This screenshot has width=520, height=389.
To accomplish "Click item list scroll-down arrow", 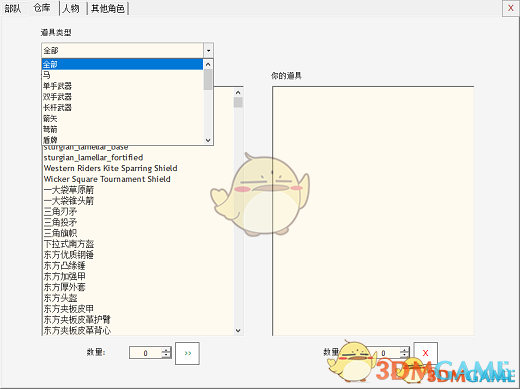I will (x=238, y=330).
